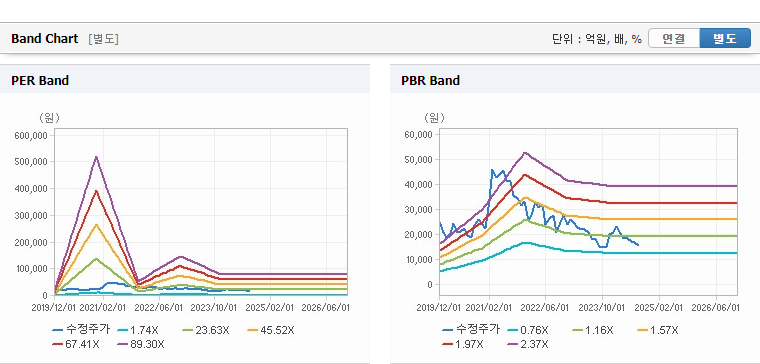
Task: Toggle the 수정주가 series in PBR Band legend
Action: point(471,330)
